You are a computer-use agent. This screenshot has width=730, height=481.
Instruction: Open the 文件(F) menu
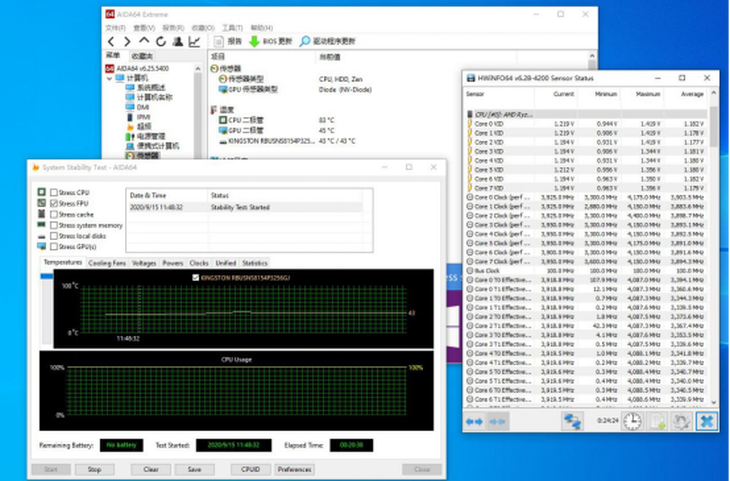tap(115, 28)
